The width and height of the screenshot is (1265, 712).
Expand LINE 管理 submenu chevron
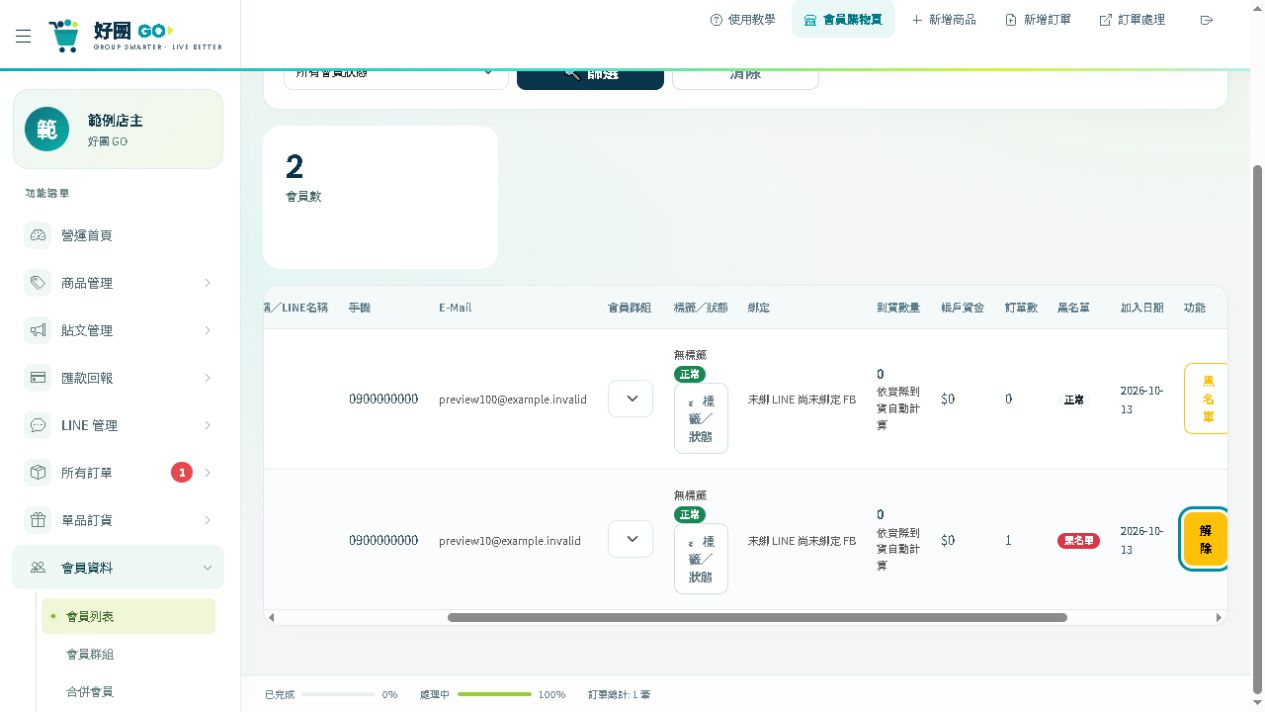coord(207,425)
